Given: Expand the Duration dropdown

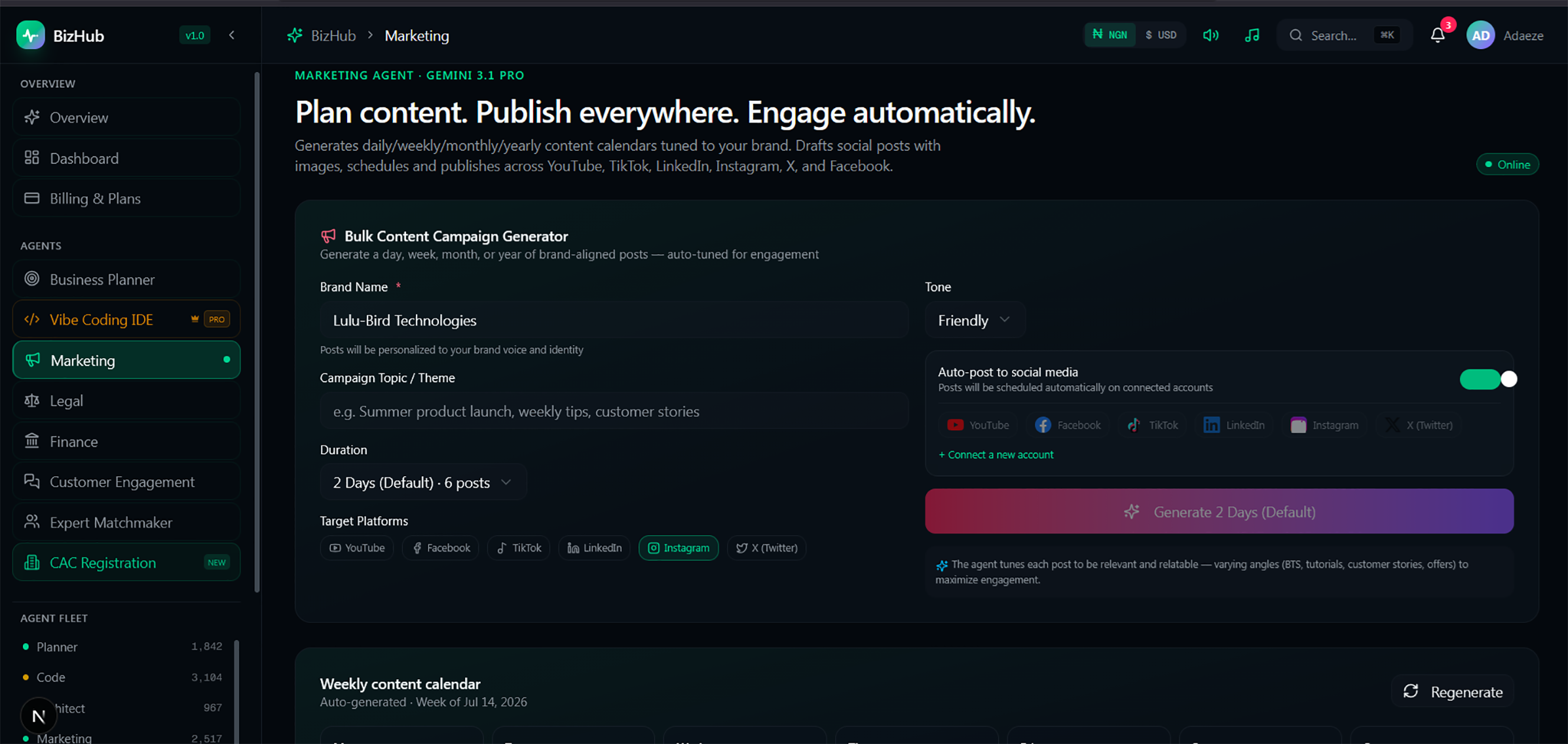Looking at the screenshot, I should click(422, 483).
